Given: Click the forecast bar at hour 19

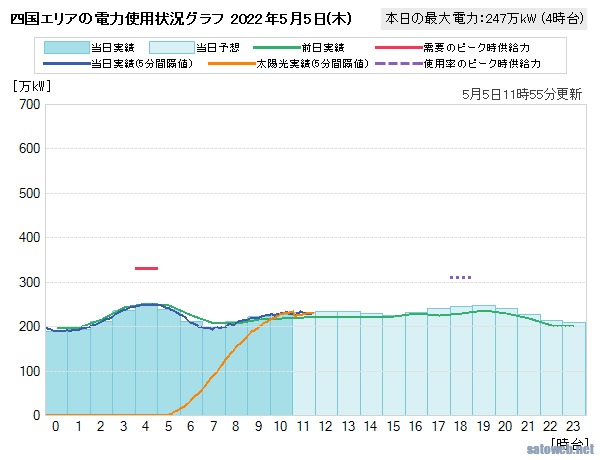Looking at the screenshot, I should tap(483, 360).
